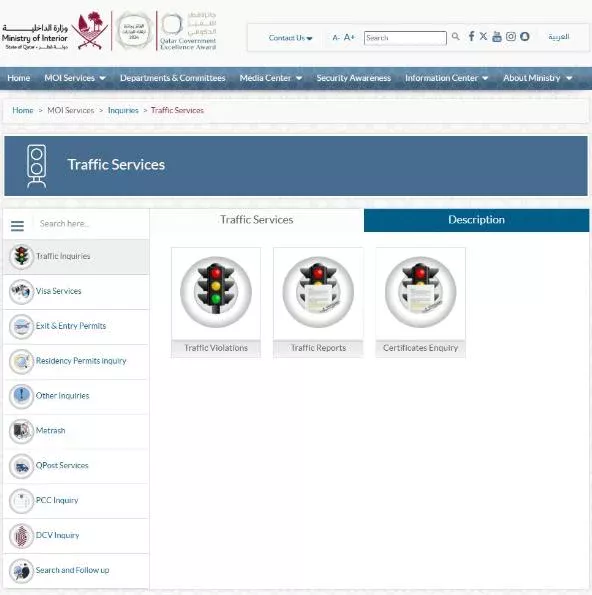Click the Traffic Inquiries traffic light icon
Screen dimensions: 592x595
21,257
